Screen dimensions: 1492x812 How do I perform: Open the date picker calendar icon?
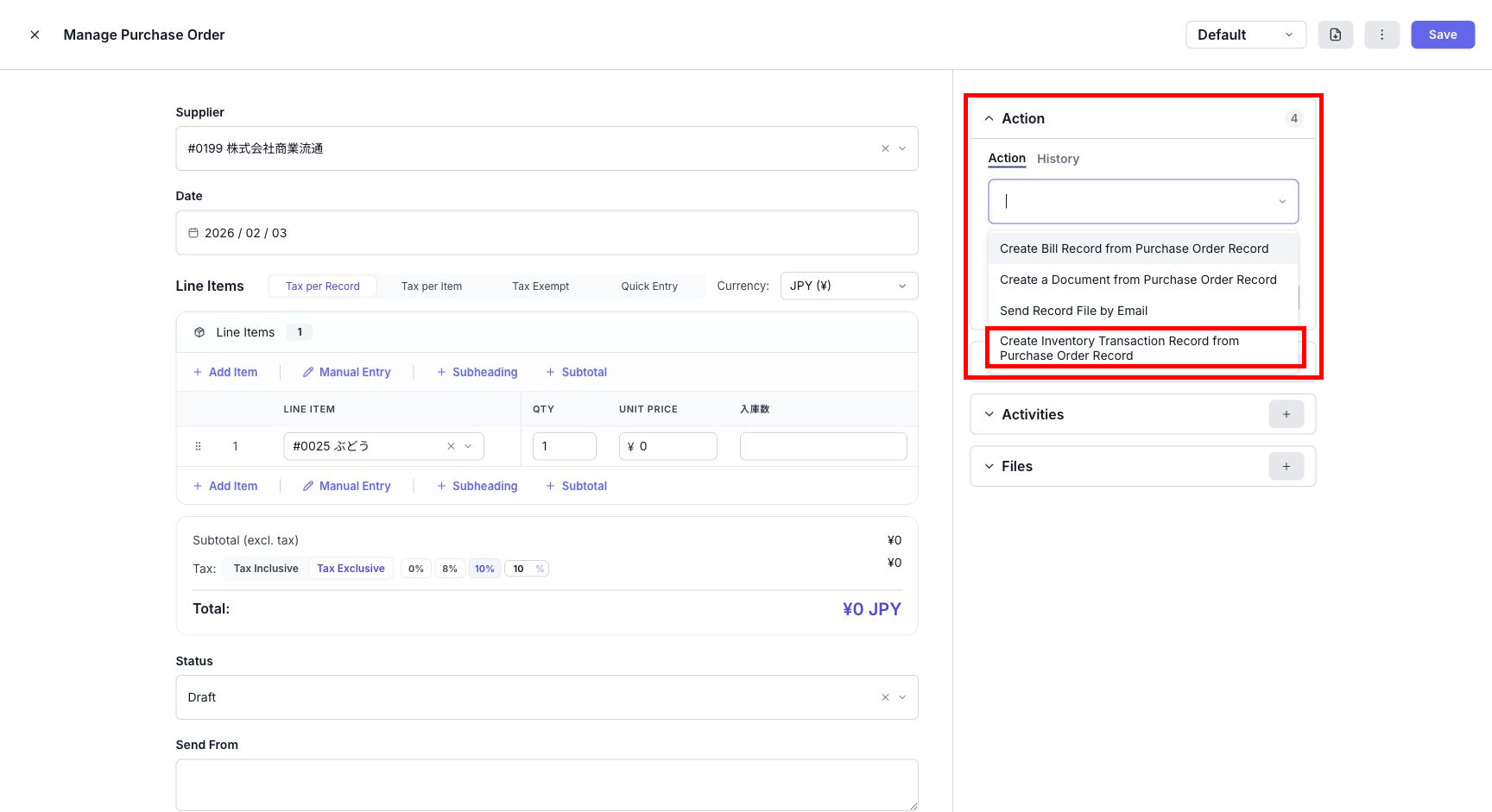point(193,233)
